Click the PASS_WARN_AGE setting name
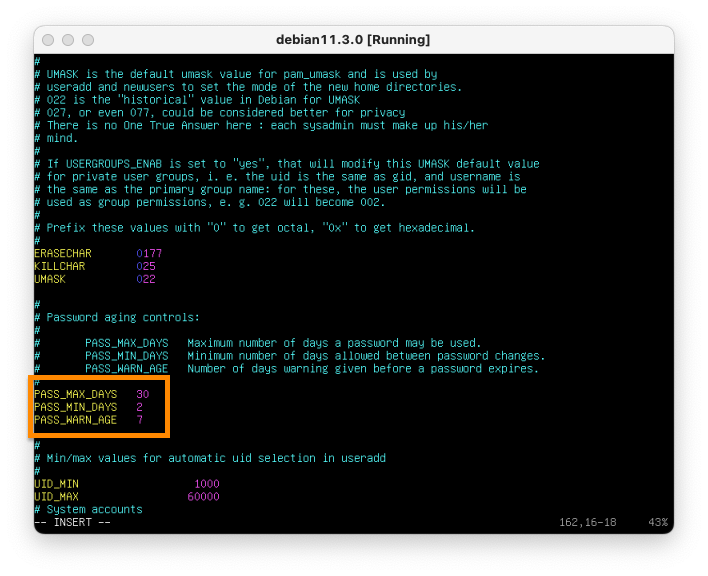The width and height of the screenshot is (708, 576). tap(75, 420)
